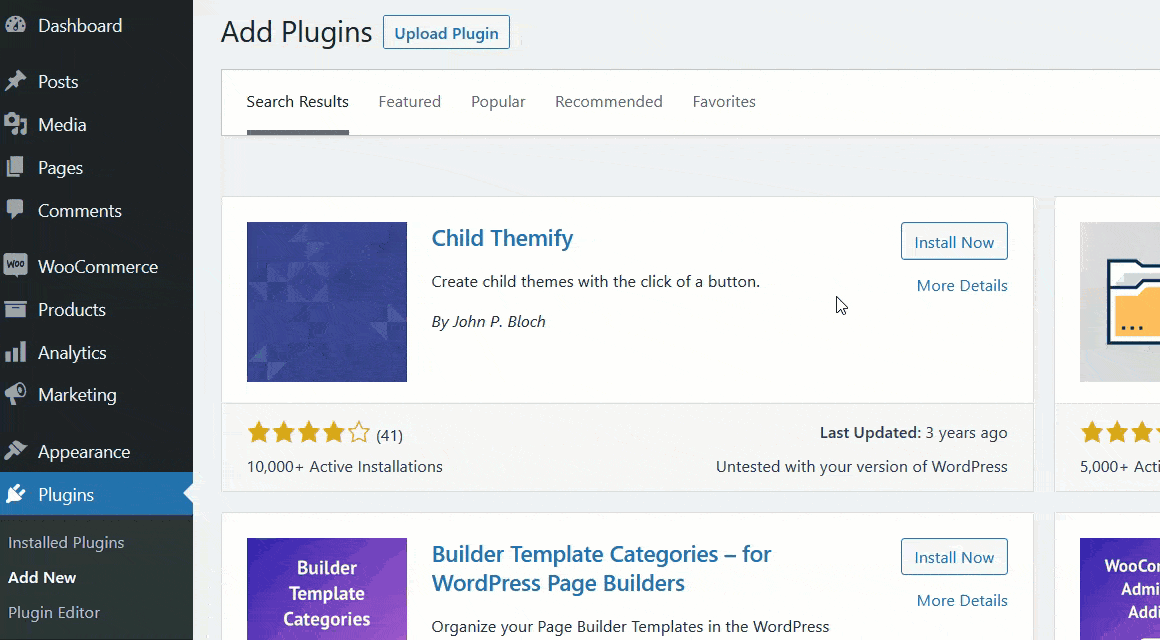Click the Pages icon in sidebar
This screenshot has width=1160, height=640.
(x=15, y=167)
